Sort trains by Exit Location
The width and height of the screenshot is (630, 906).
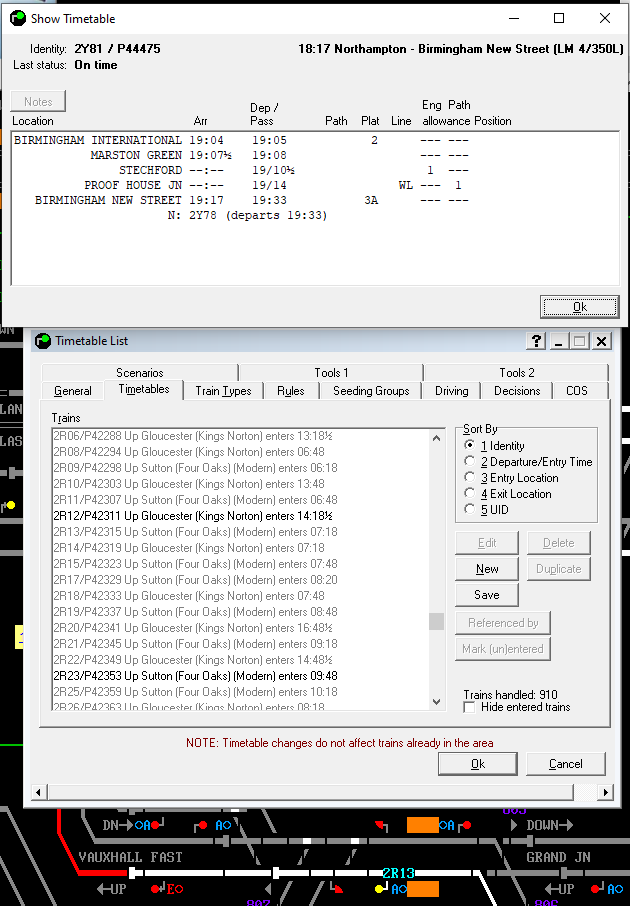469,493
